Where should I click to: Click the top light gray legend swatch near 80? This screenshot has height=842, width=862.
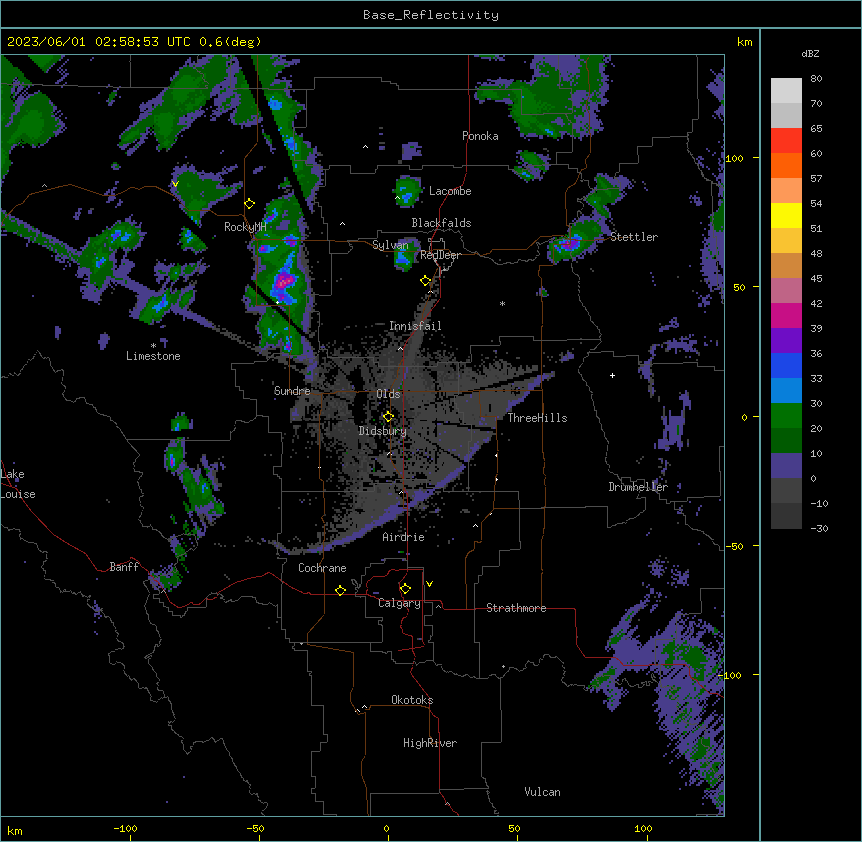coord(786,91)
